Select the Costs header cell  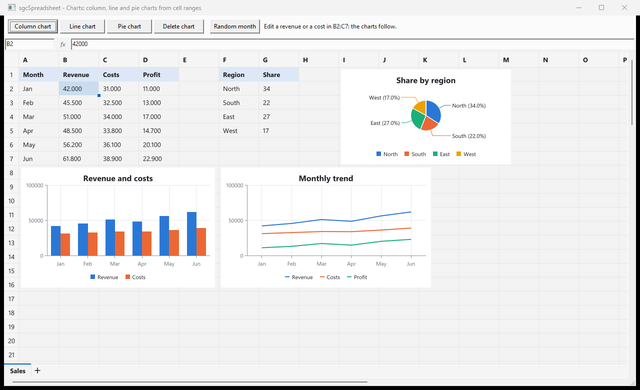pos(118,75)
